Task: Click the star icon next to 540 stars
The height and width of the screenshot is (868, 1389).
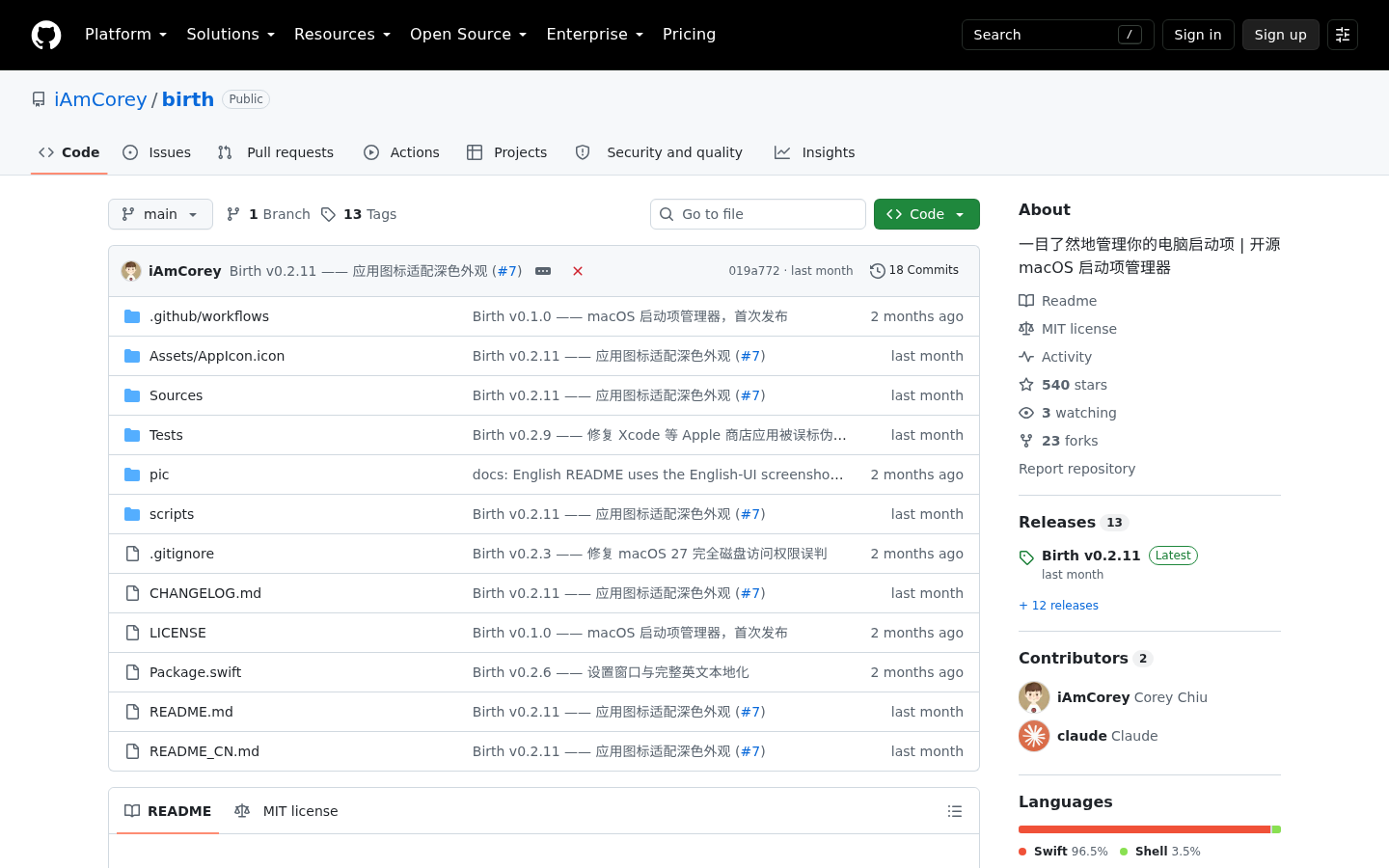Action: (x=1026, y=385)
